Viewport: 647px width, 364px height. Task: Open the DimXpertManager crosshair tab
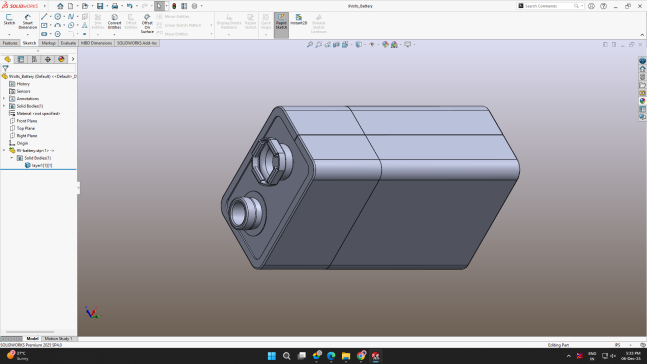click(x=48, y=59)
